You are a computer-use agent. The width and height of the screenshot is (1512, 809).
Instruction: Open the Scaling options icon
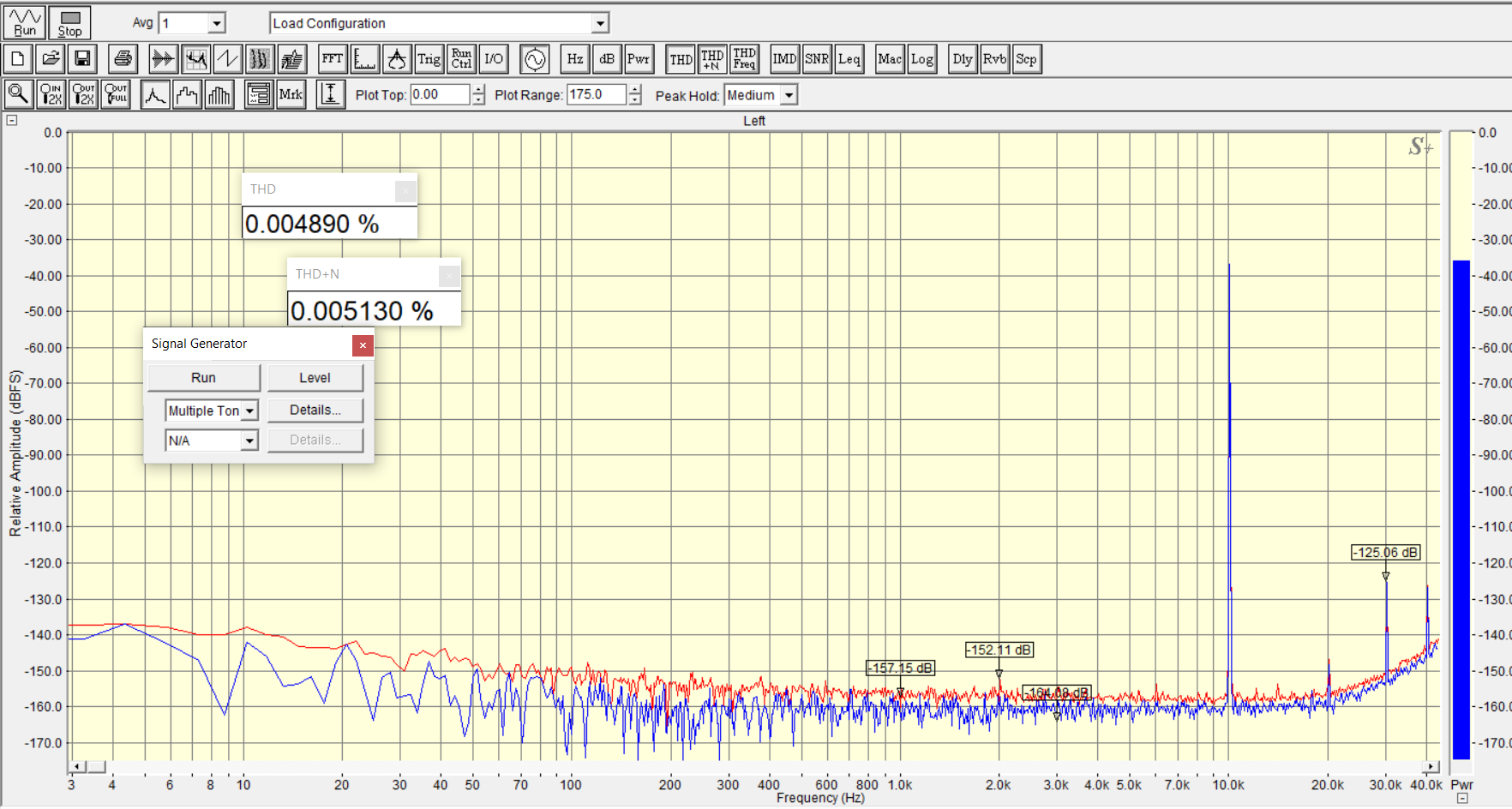365,59
